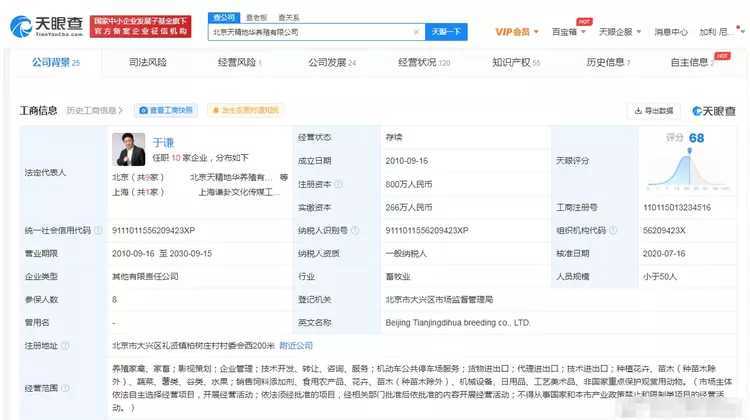Viewport: 750px width, 420px height.
Task: Click the 导出数据 button
Action: tap(653, 111)
